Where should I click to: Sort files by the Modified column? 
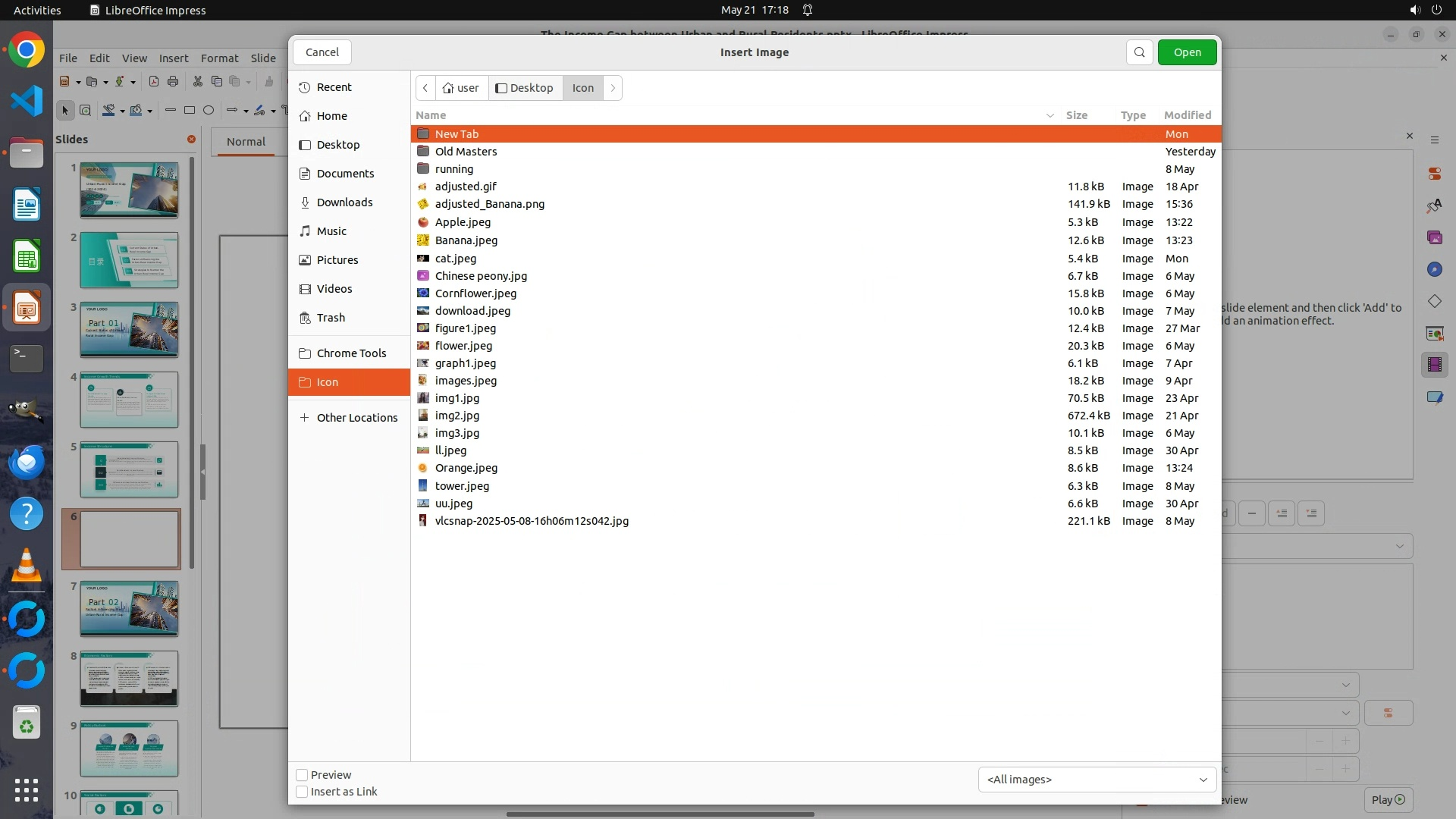pyautogui.click(x=1187, y=115)
